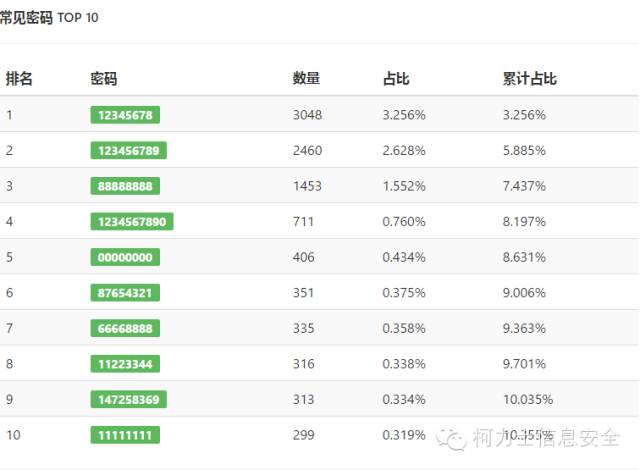Select the 1234567890 password badge
Viewport: 640px width, 470px height.
pos(132,222)
